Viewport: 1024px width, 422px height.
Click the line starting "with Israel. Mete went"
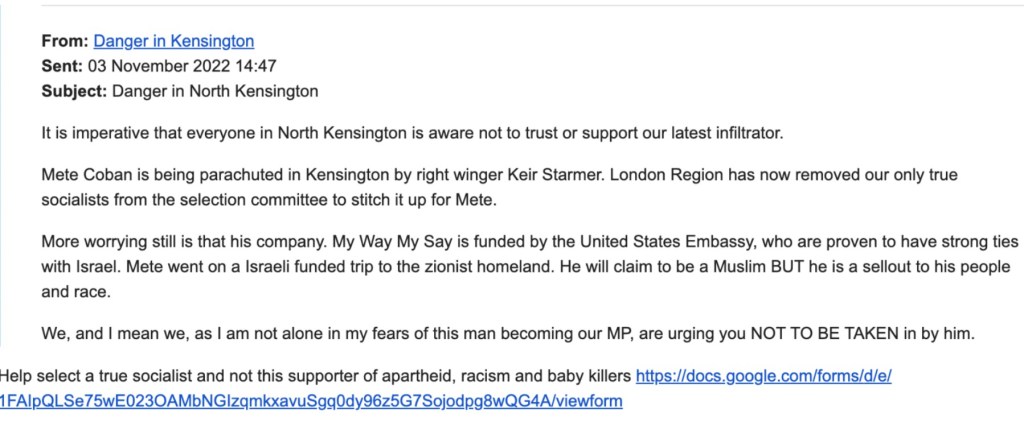coord(400,266)
